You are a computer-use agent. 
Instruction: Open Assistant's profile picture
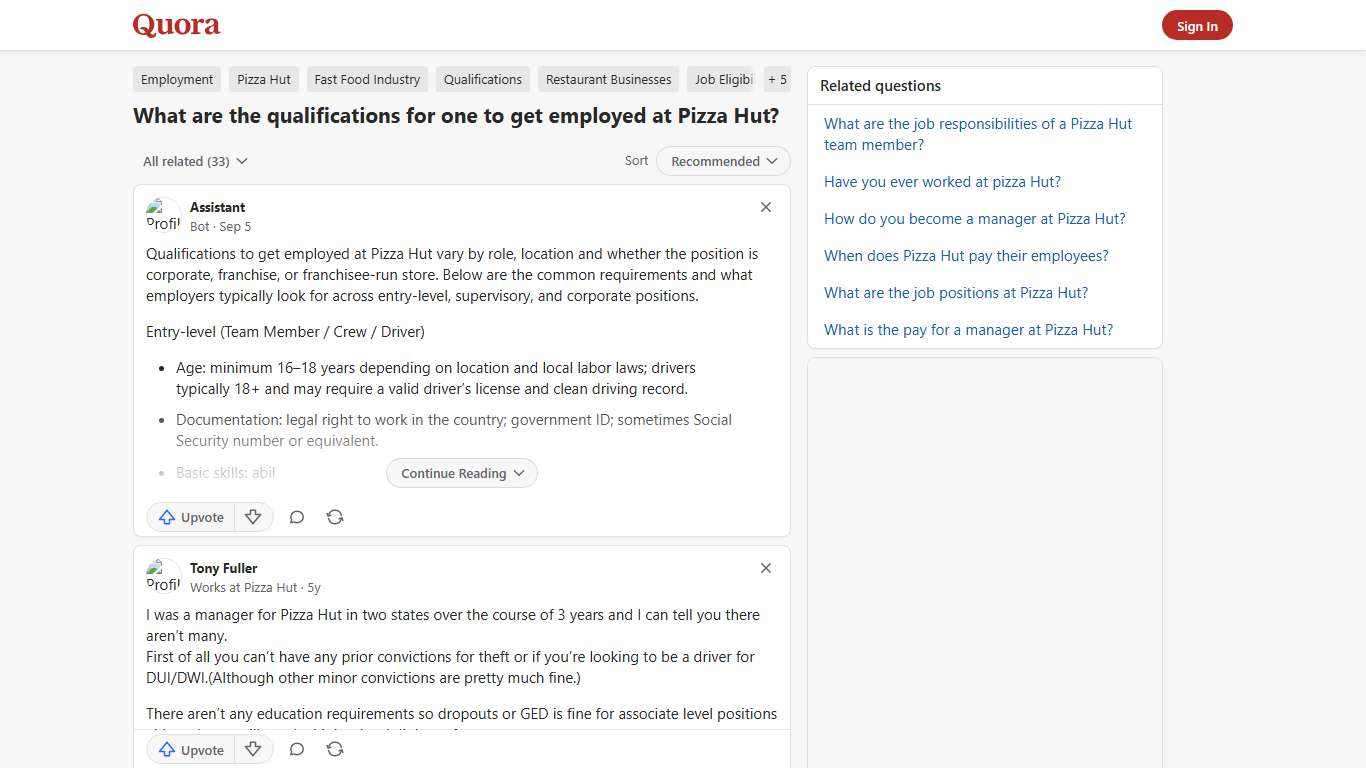pos(163,214)
